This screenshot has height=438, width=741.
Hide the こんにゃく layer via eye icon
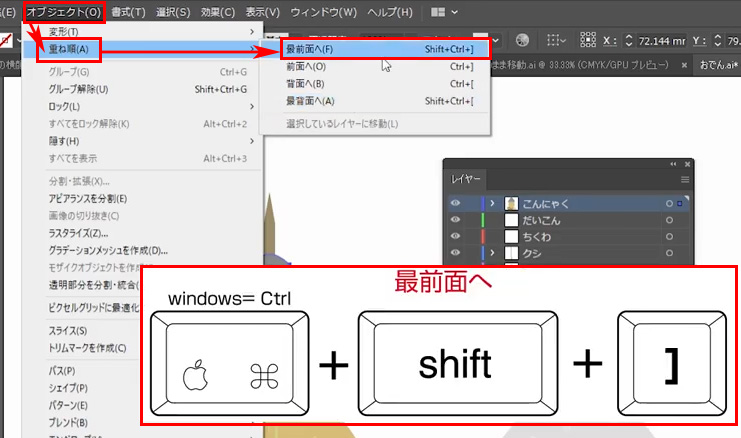(x=455, y=203)
